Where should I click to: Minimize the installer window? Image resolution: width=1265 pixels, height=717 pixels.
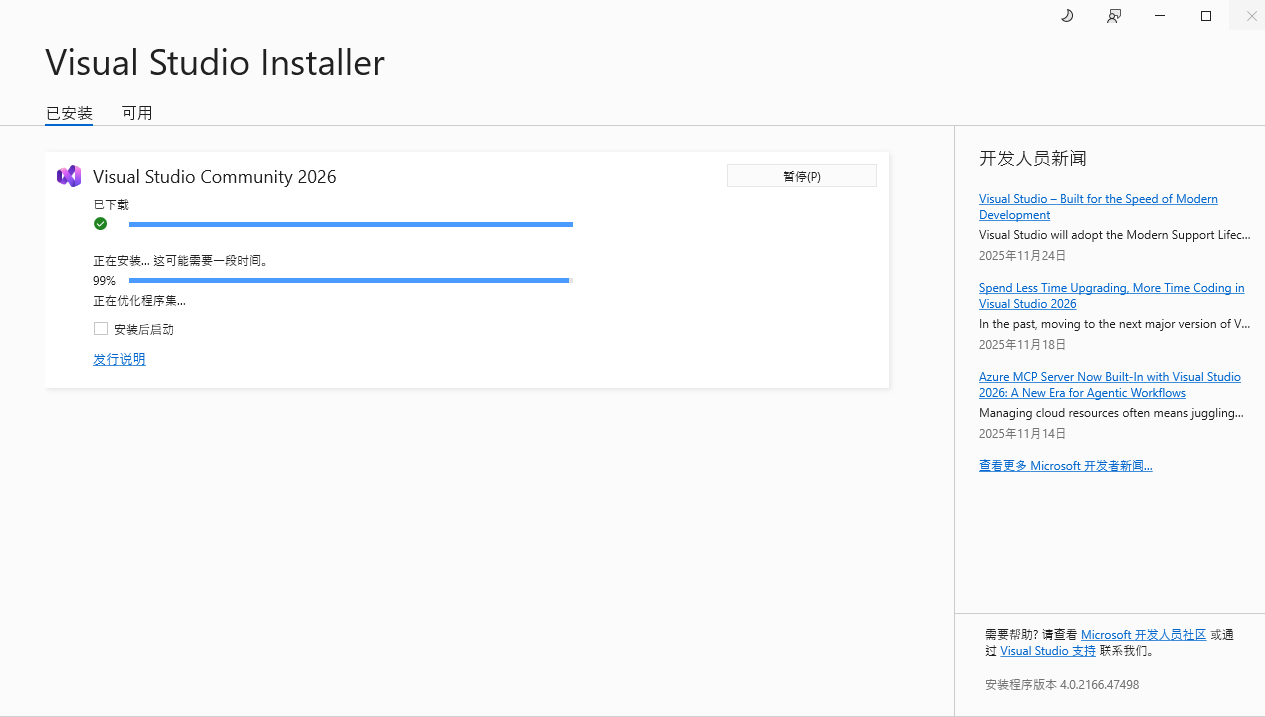(x=1160, y=16)
